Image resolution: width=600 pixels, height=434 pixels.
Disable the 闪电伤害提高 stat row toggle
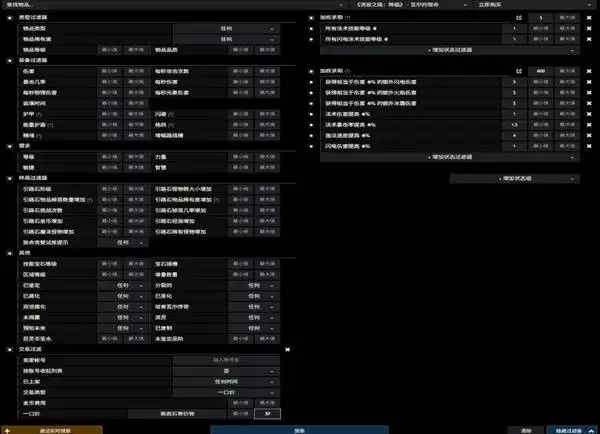[311, 146]
